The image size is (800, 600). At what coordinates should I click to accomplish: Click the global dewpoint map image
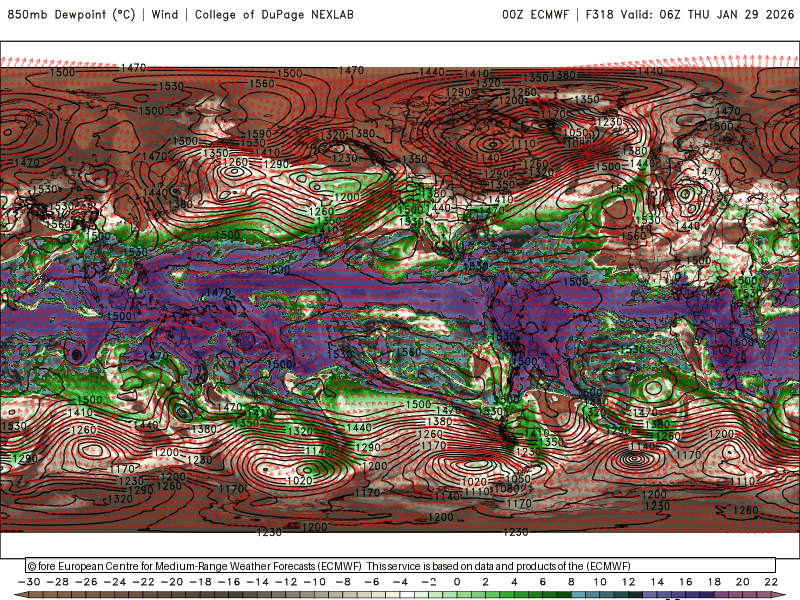400,299
